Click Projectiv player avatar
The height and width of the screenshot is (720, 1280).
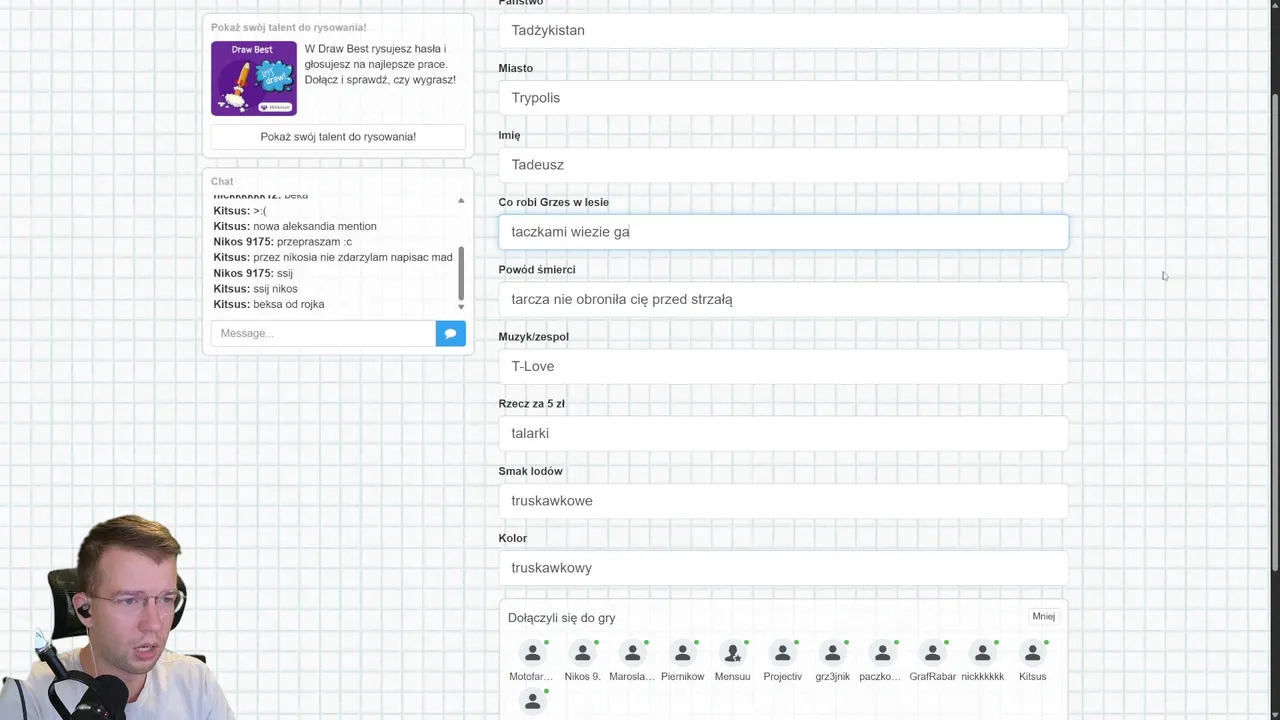[x=782, y=653]
